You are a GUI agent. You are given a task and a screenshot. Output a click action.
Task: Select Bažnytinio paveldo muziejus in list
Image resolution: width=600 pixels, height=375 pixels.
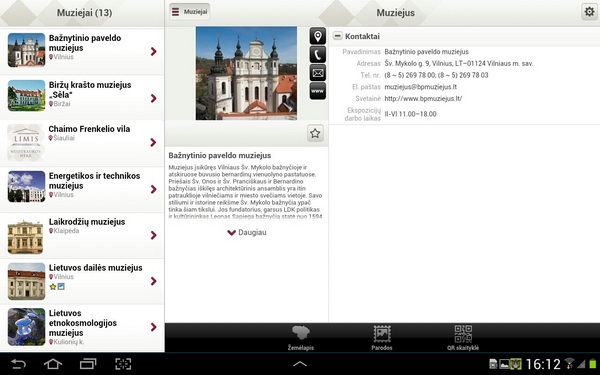tap(82, 51)
